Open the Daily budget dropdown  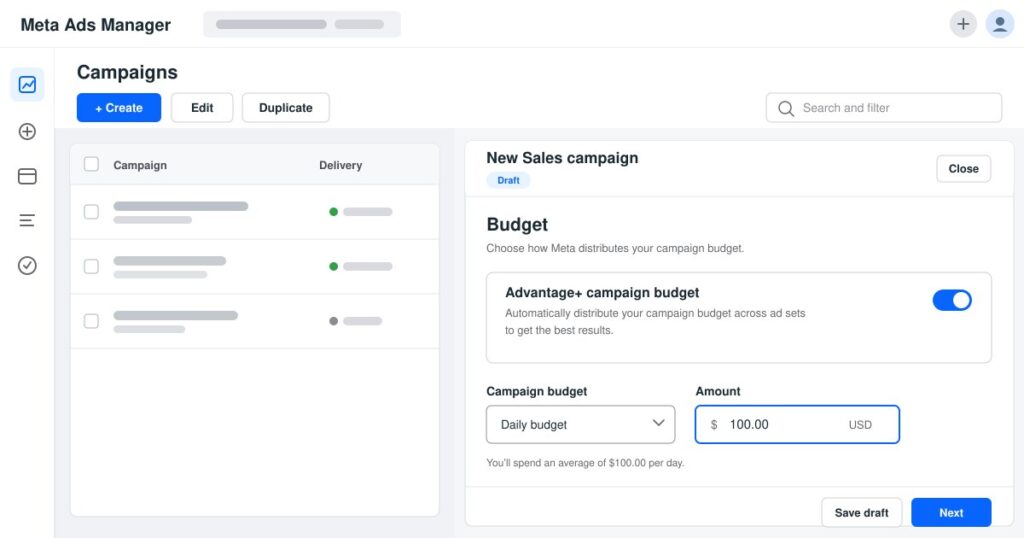coord(581,424)
